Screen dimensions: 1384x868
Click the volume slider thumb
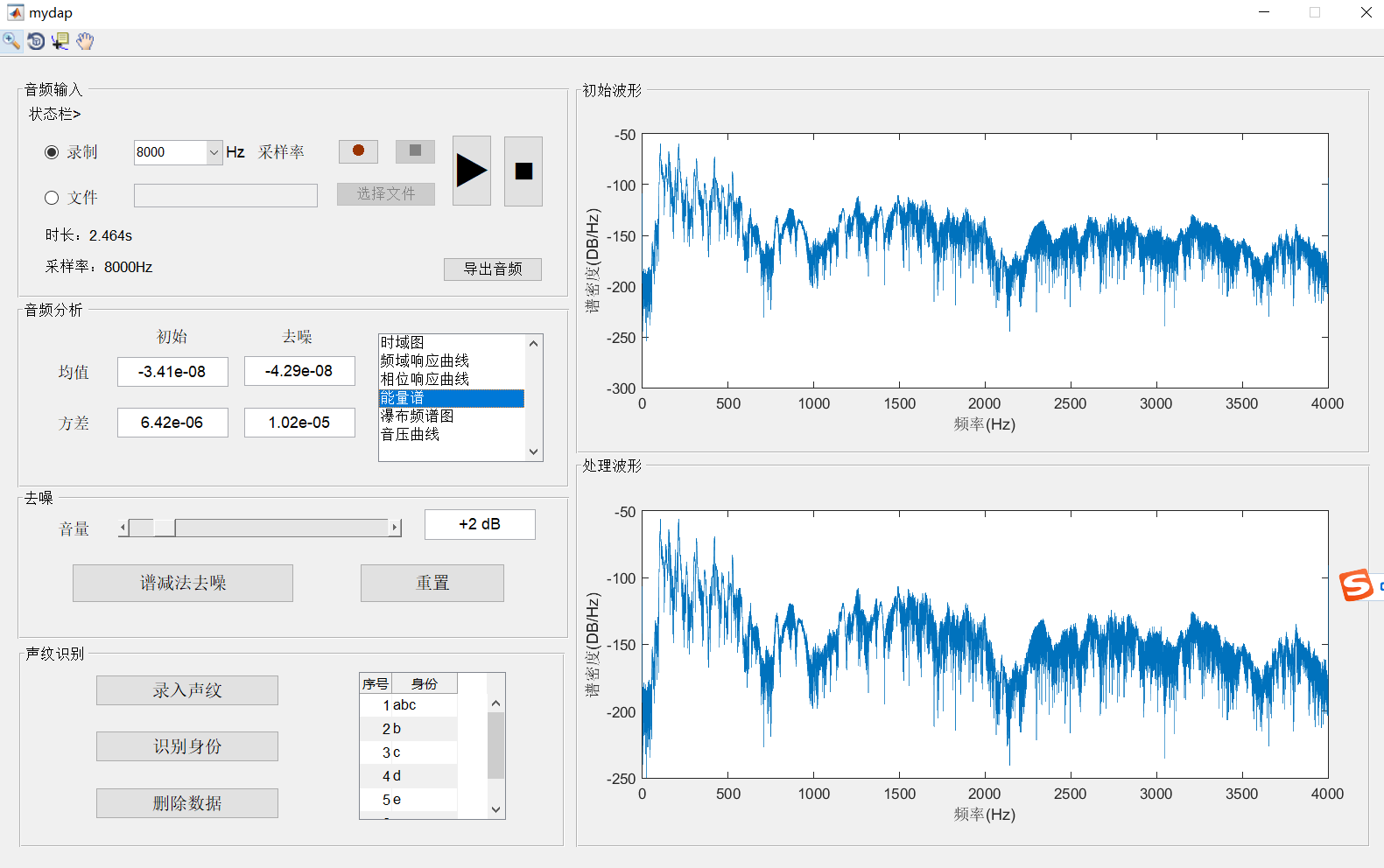click(164, 528)
